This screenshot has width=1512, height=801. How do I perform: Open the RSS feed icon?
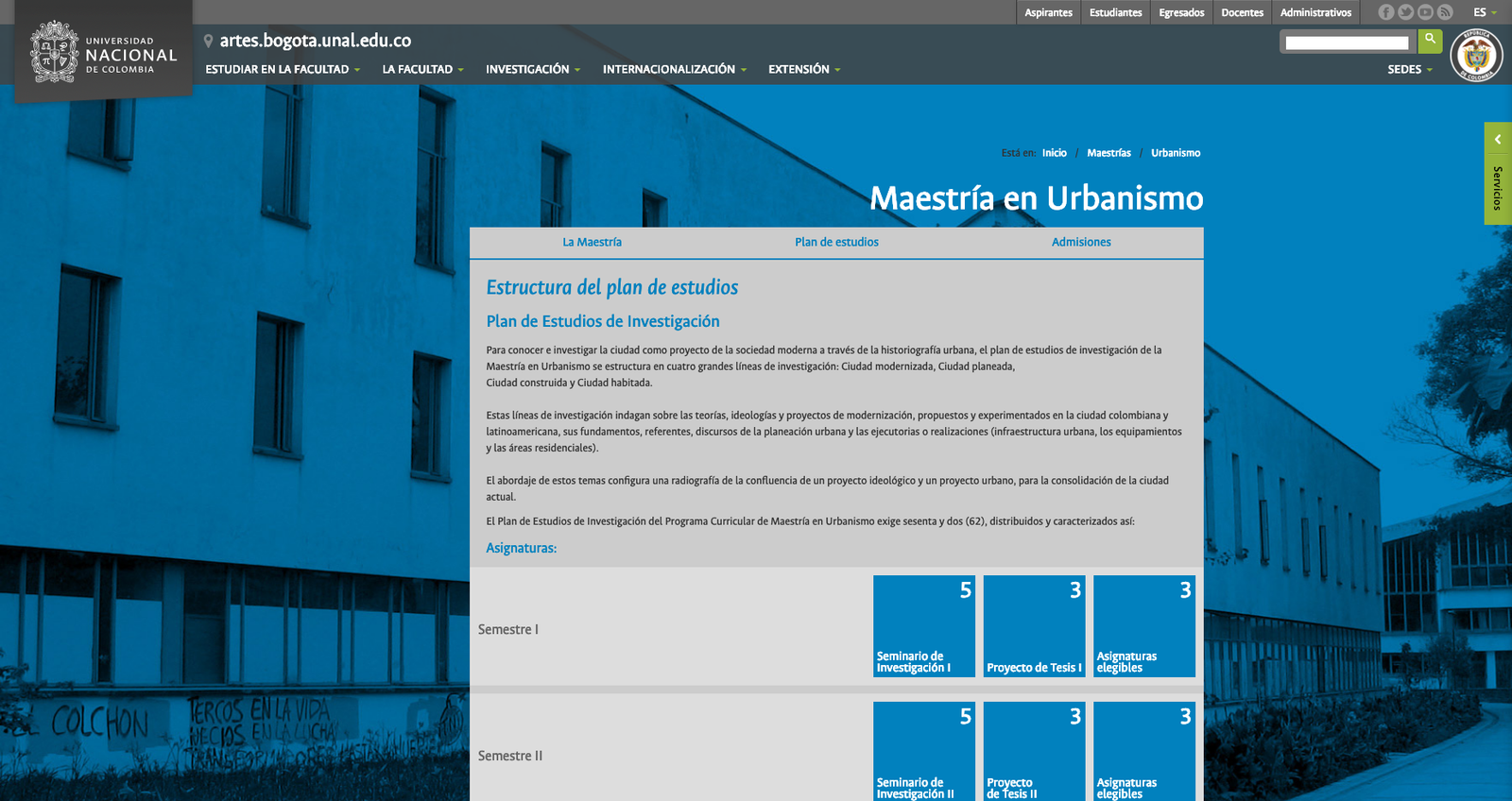click(x=1445, y=12)
